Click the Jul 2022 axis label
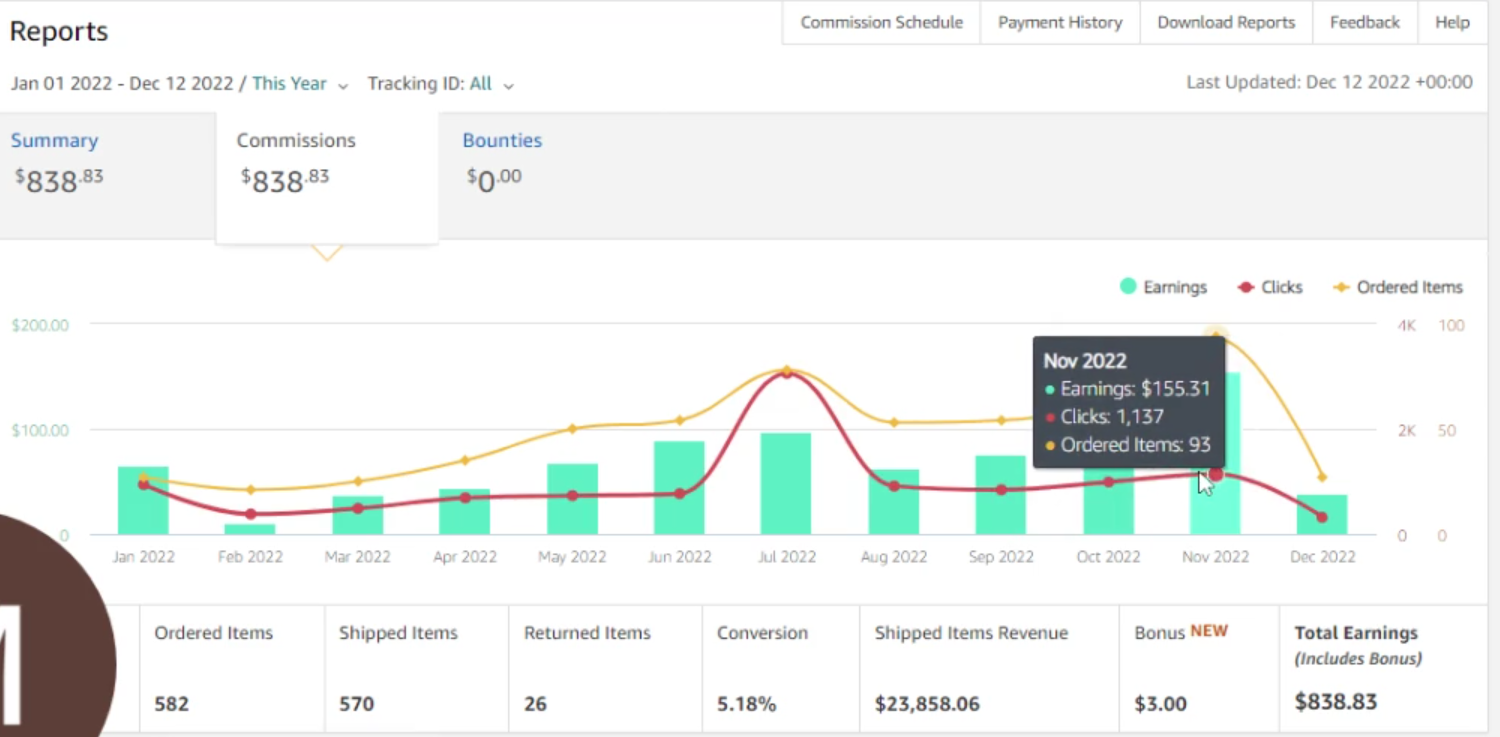1500x737 pixels. (x=786, y=557)
